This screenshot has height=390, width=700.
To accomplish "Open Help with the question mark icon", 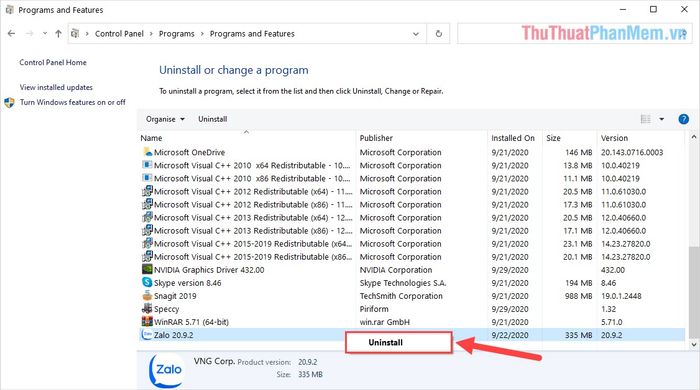I will tap(683, 119).
